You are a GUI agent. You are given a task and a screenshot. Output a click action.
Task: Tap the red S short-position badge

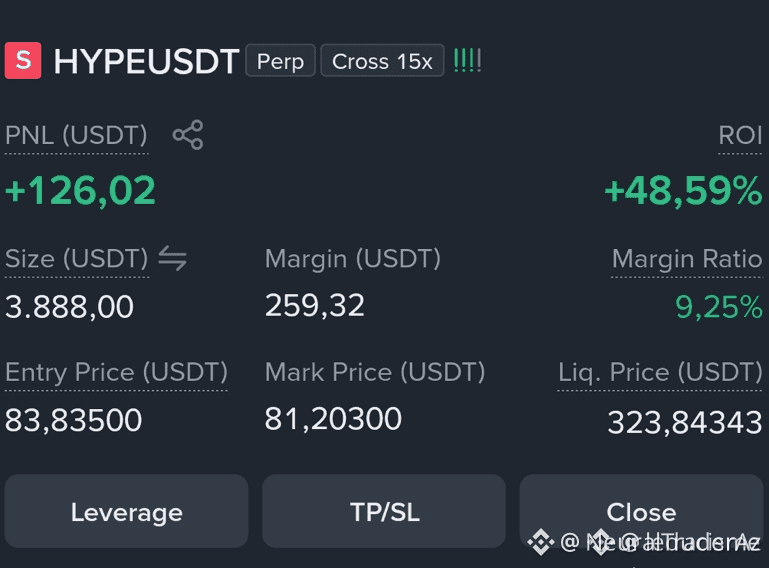23,61
